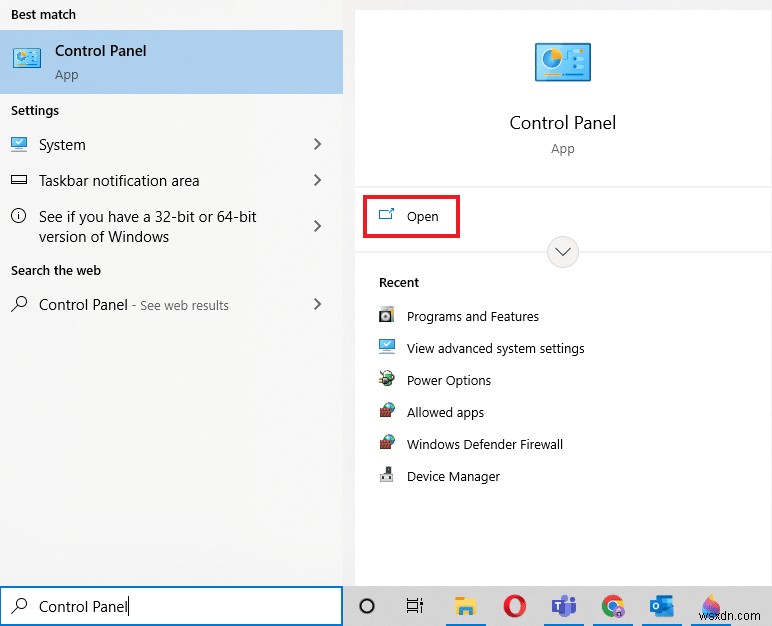Click the Windows Defender Firewall icon
Screen dimensions: 772x626
tap(387, 442)
